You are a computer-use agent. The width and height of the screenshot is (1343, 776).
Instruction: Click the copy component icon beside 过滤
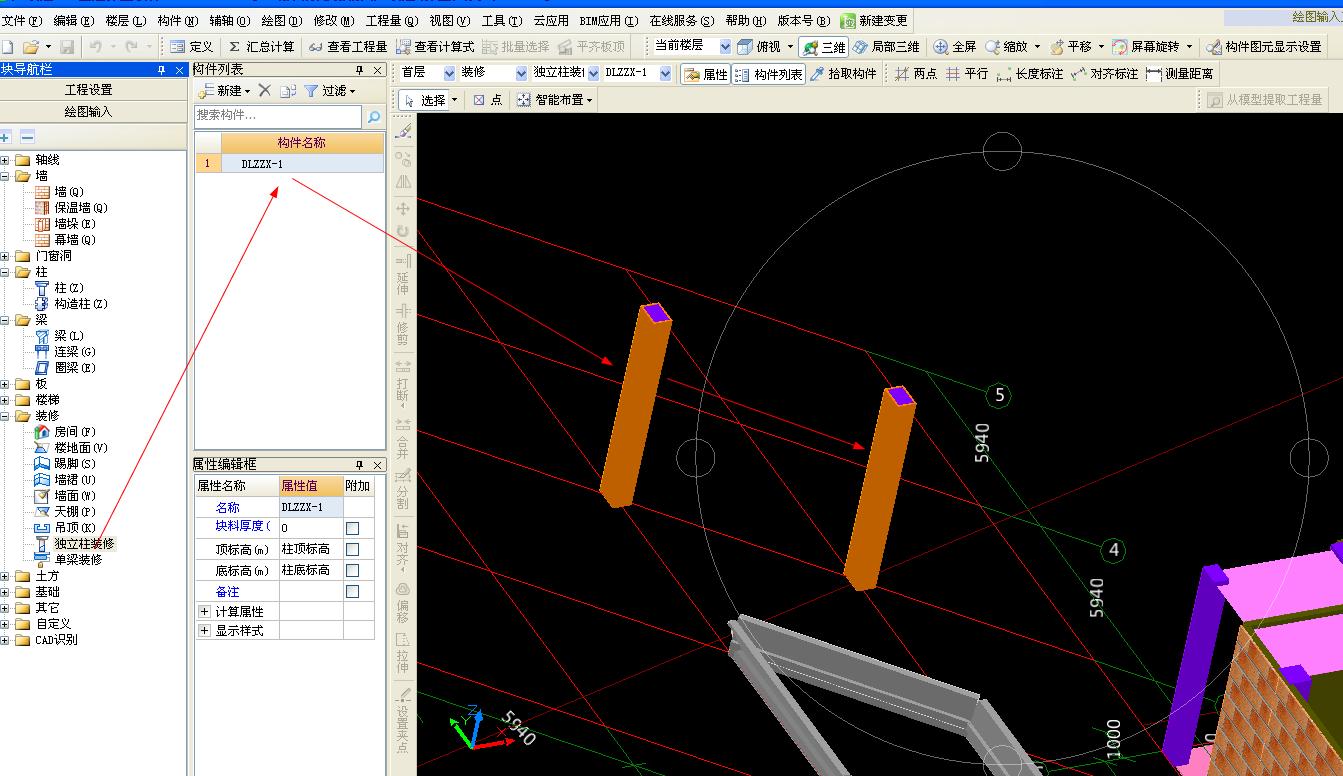(x=288, y=90)
